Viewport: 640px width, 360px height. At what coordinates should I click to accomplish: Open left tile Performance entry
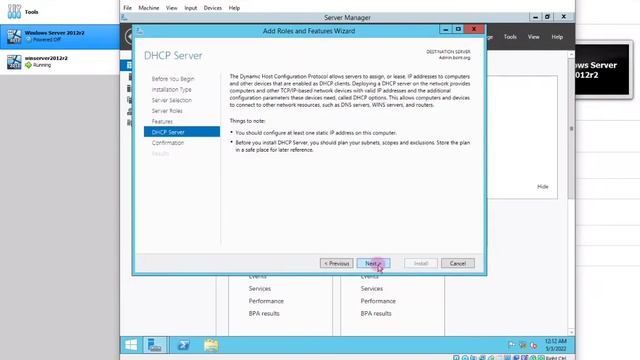pos(266,301)
